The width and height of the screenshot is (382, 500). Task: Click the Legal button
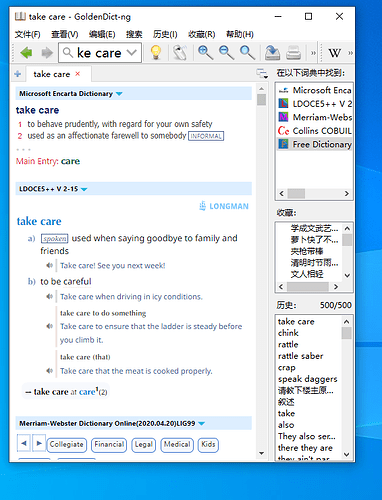coord(144,445)
